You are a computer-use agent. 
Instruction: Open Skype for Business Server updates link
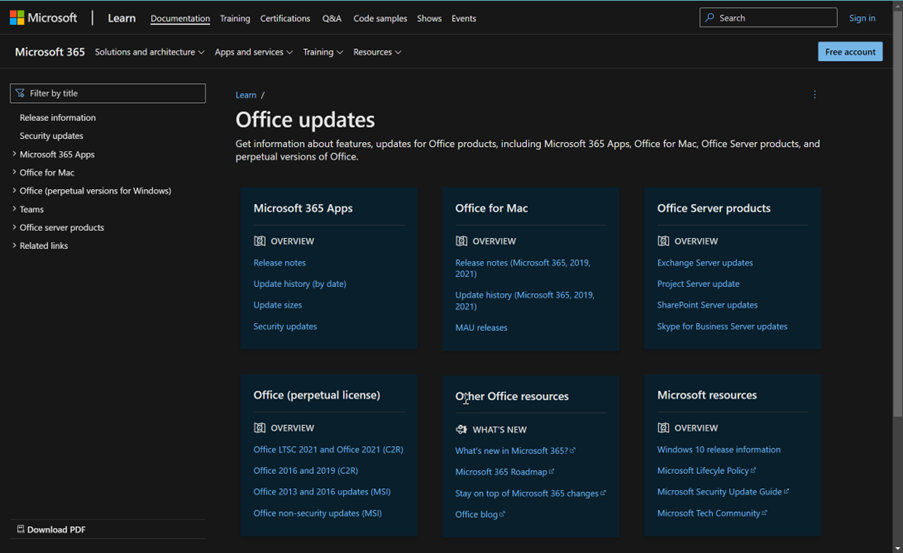722,326
